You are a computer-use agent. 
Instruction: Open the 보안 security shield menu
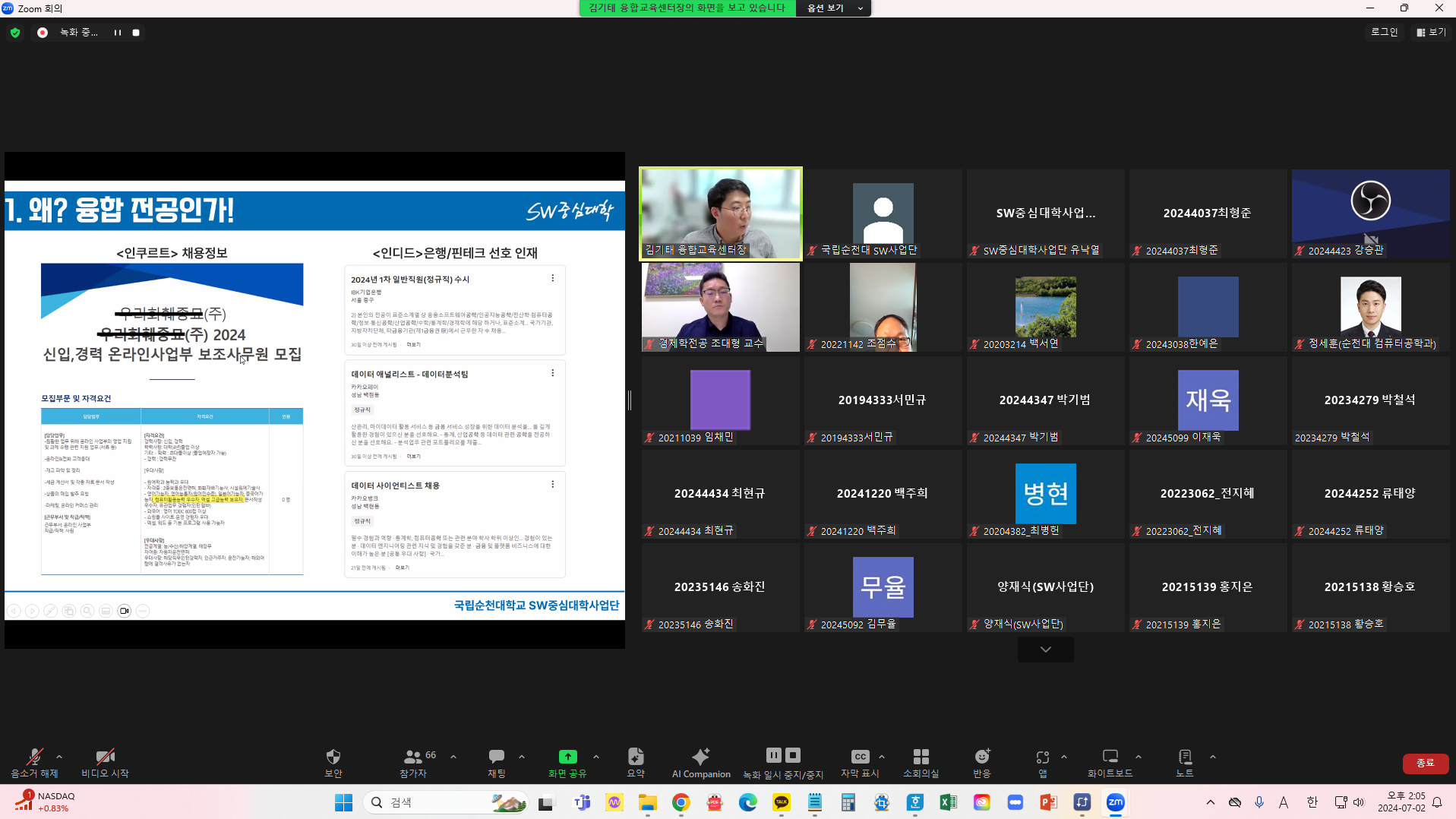click(x=333, y=763)
